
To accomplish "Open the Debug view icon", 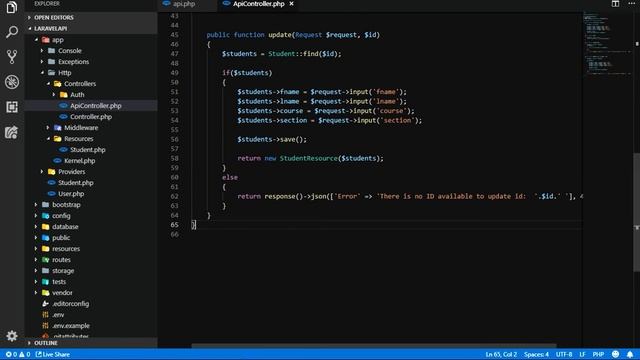I will click(11, 82).
